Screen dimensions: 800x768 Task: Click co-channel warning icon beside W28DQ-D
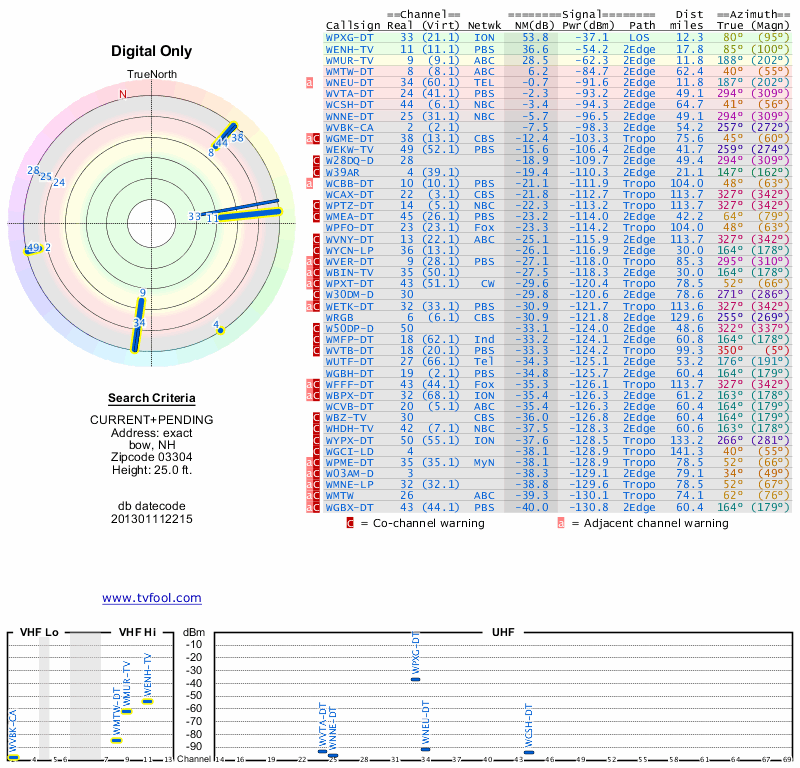coord(318,160)
